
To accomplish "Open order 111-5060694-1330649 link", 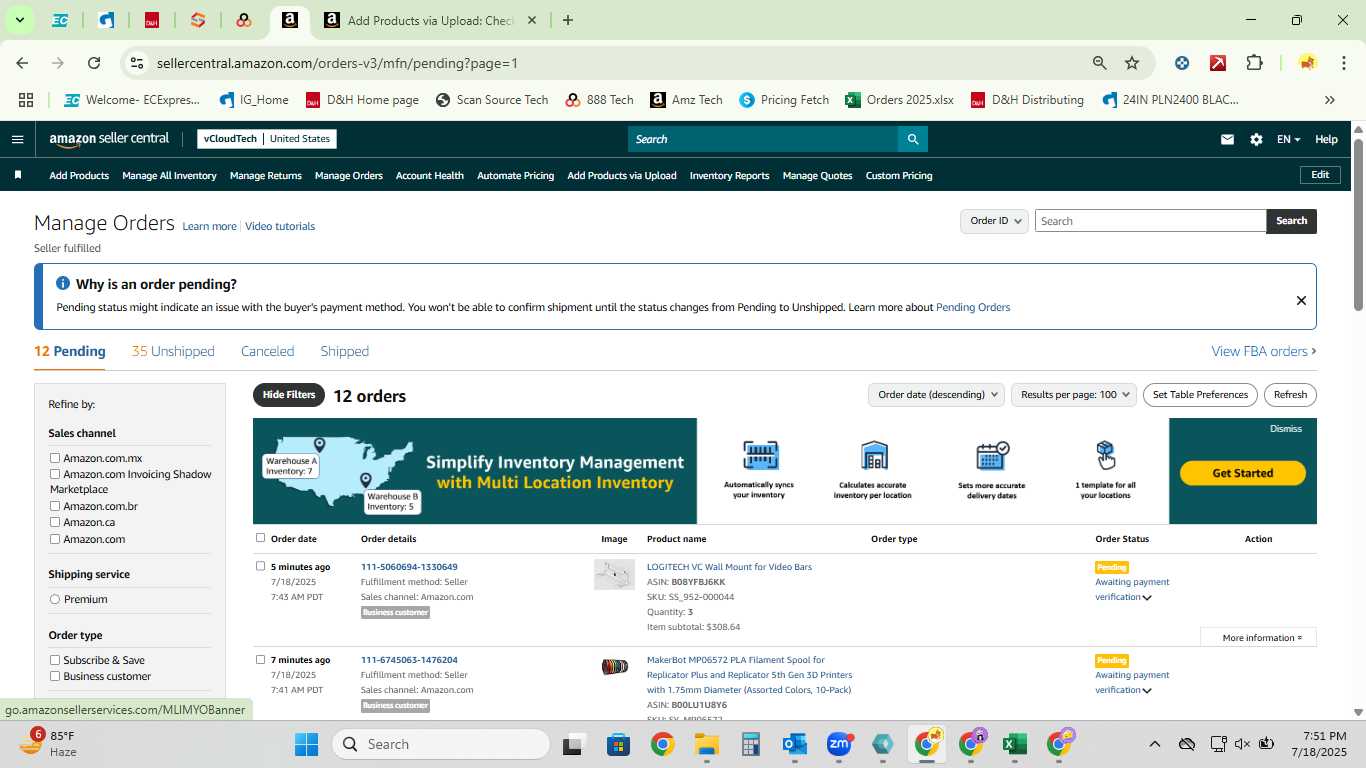I will 409,567.
